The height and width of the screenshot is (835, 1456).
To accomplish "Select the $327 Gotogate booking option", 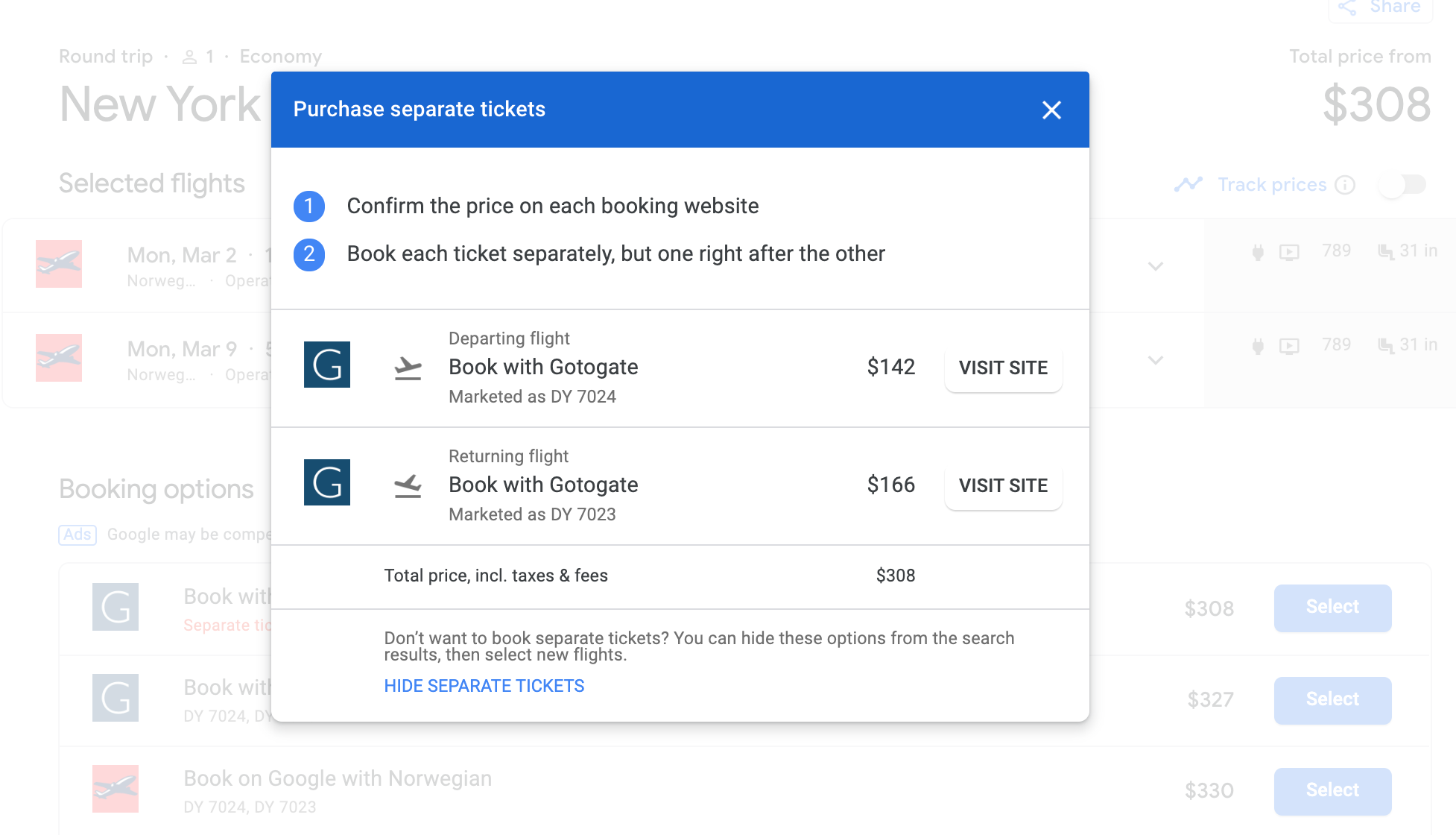I will [1332, 700].
